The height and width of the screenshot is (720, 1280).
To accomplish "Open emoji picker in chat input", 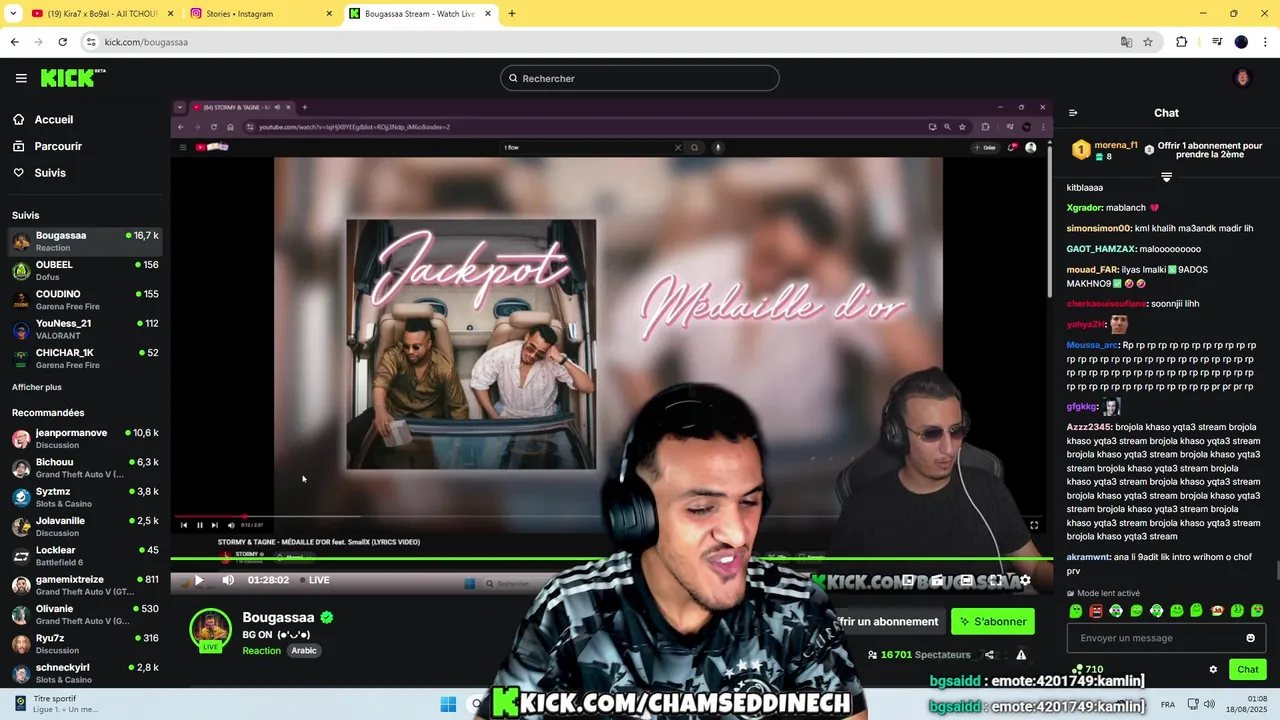I will [x=1250, y=638].
